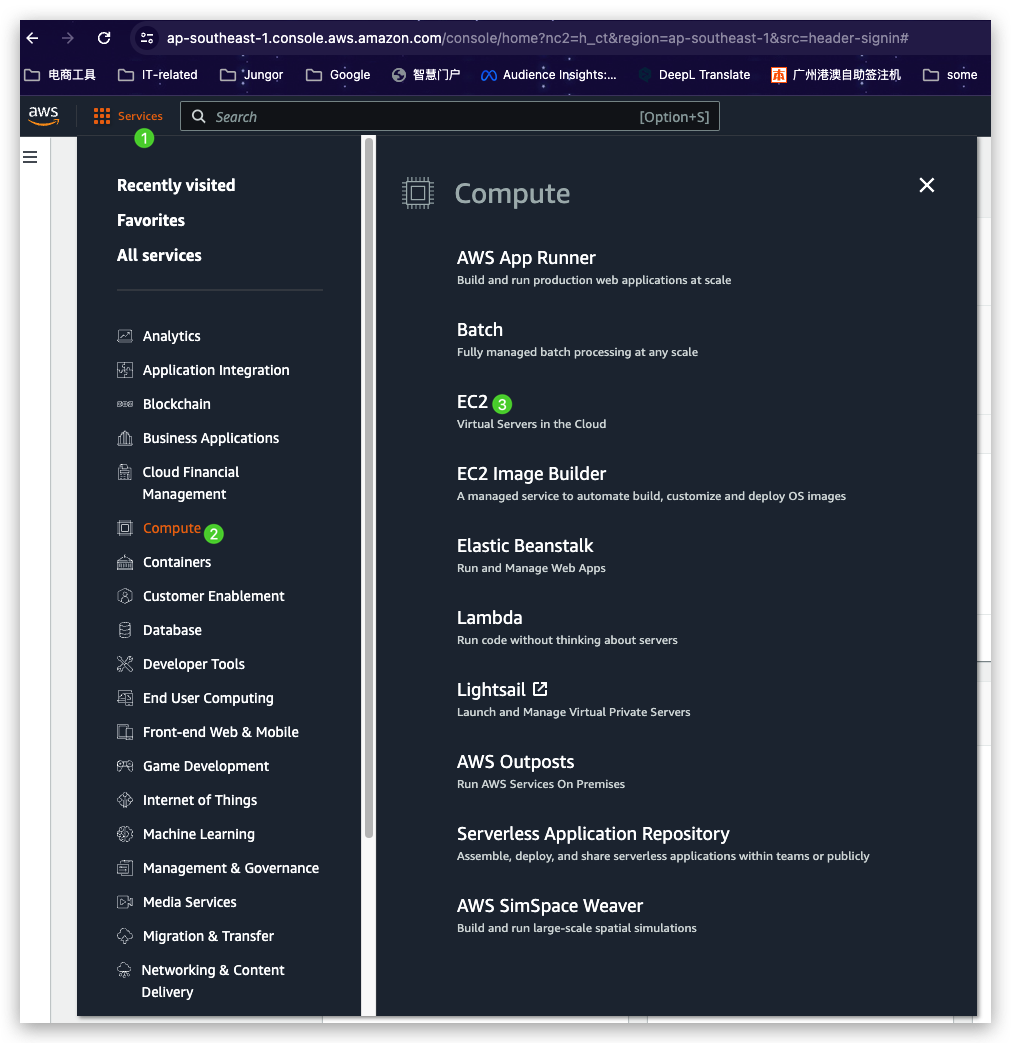
Task: Open EC2 virtual servers service
Action: click(x=472, y=402)
